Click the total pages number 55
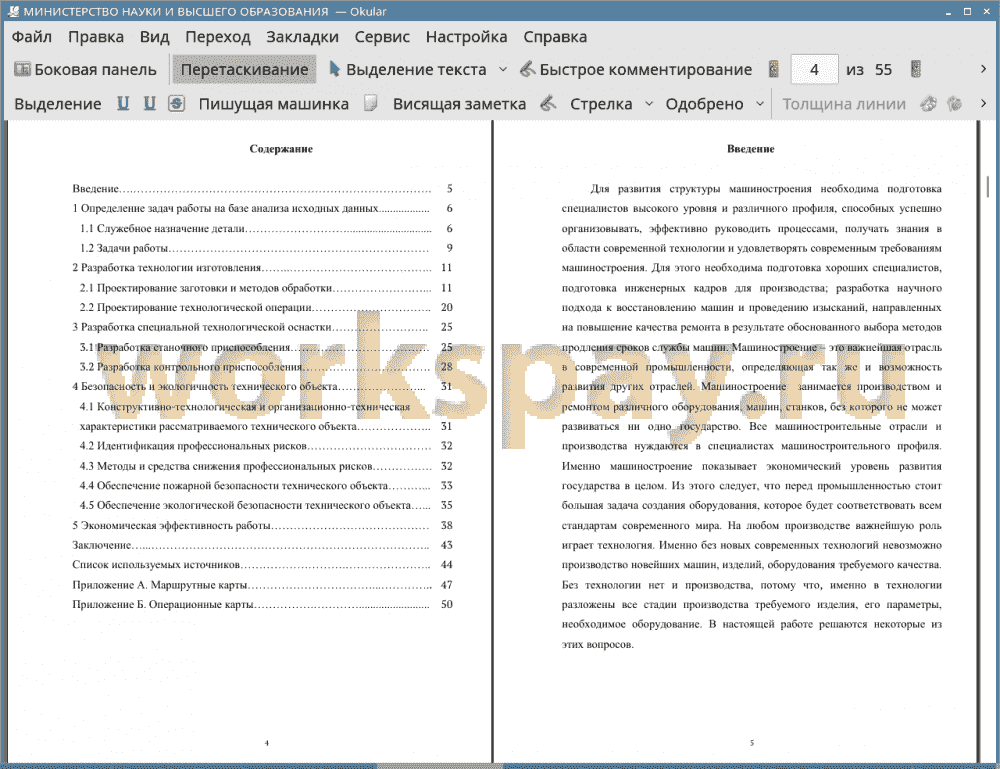The height and width of the screenshot is (769, 1000). click(x=883, y=70)
